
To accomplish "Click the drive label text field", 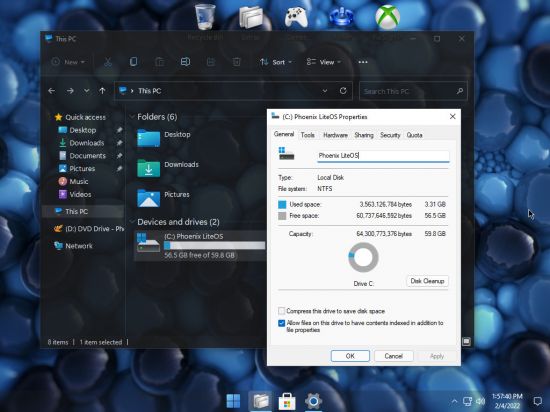I will 383,156.
